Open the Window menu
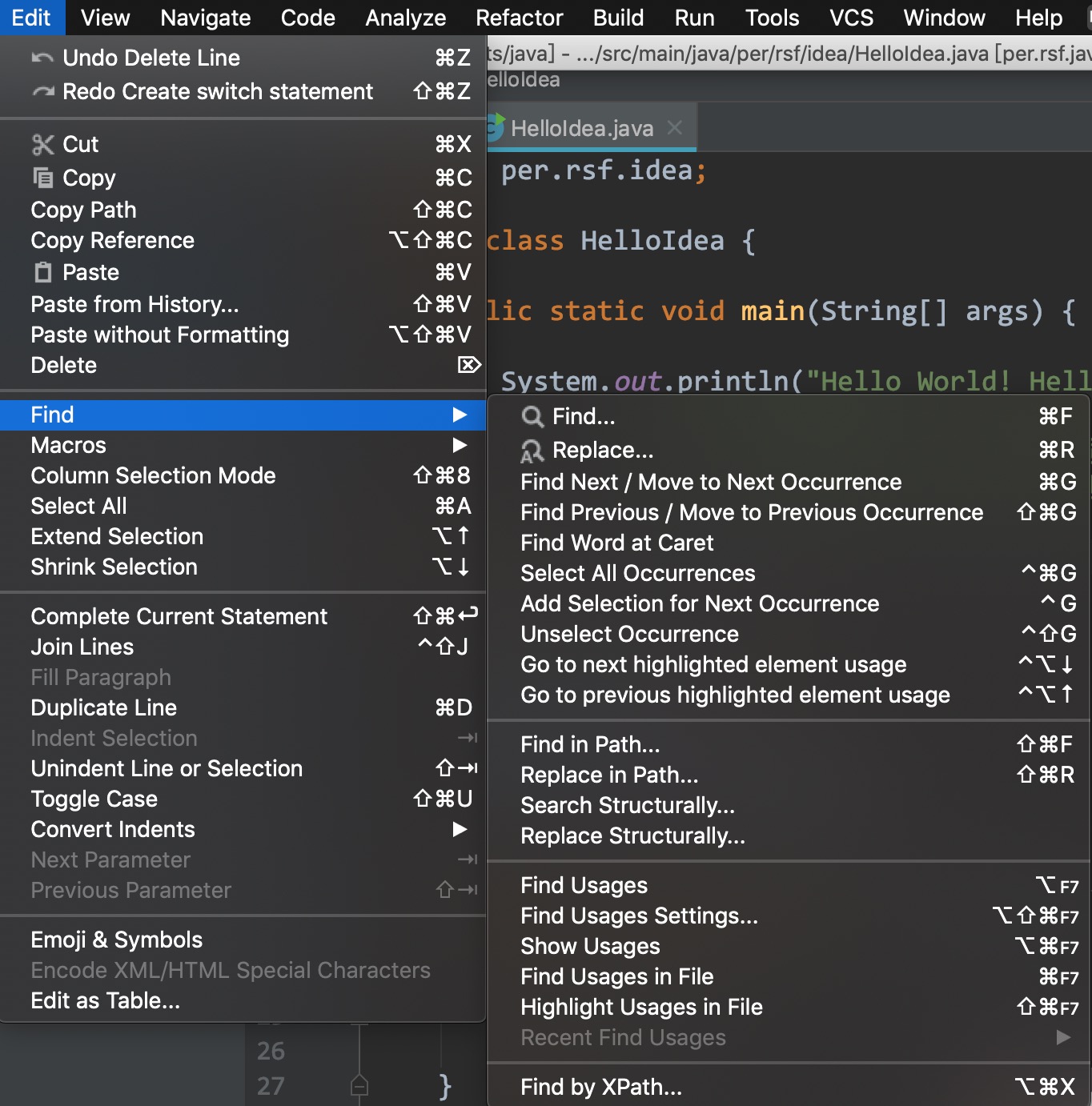This screenshot has width=1092, height=1106. point(945,18)
